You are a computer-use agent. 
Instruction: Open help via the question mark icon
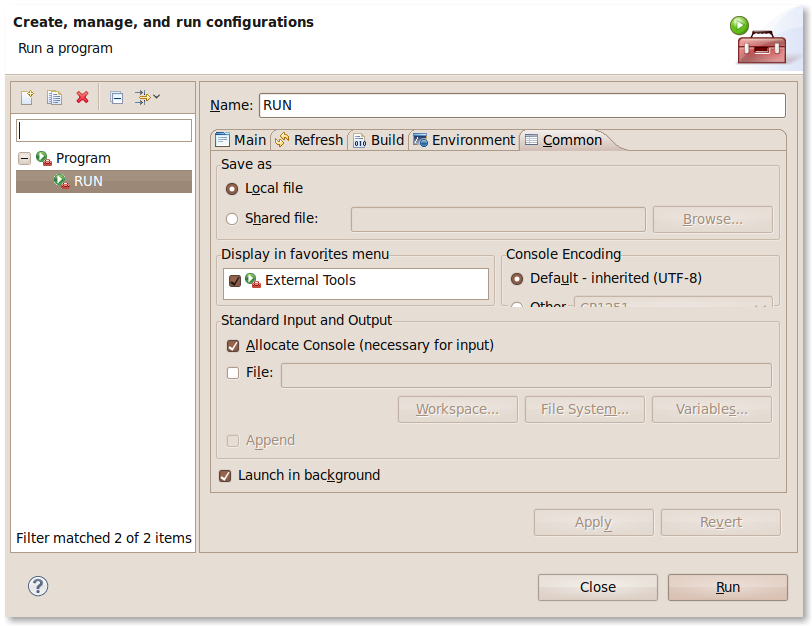pyautogui.click(x=38, y=586)
